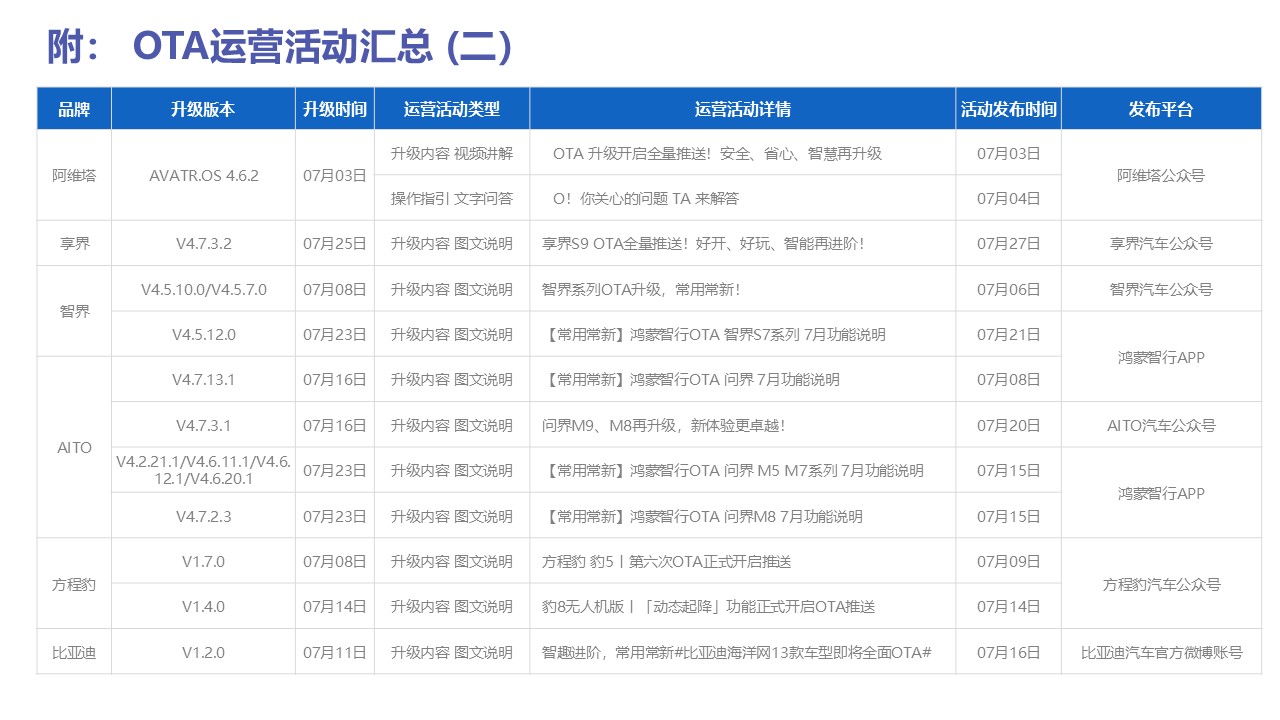The width and height of the screenshot is (1280, 720).
Task: Click the V1.2.0 version cell
Action: (203, 652)
